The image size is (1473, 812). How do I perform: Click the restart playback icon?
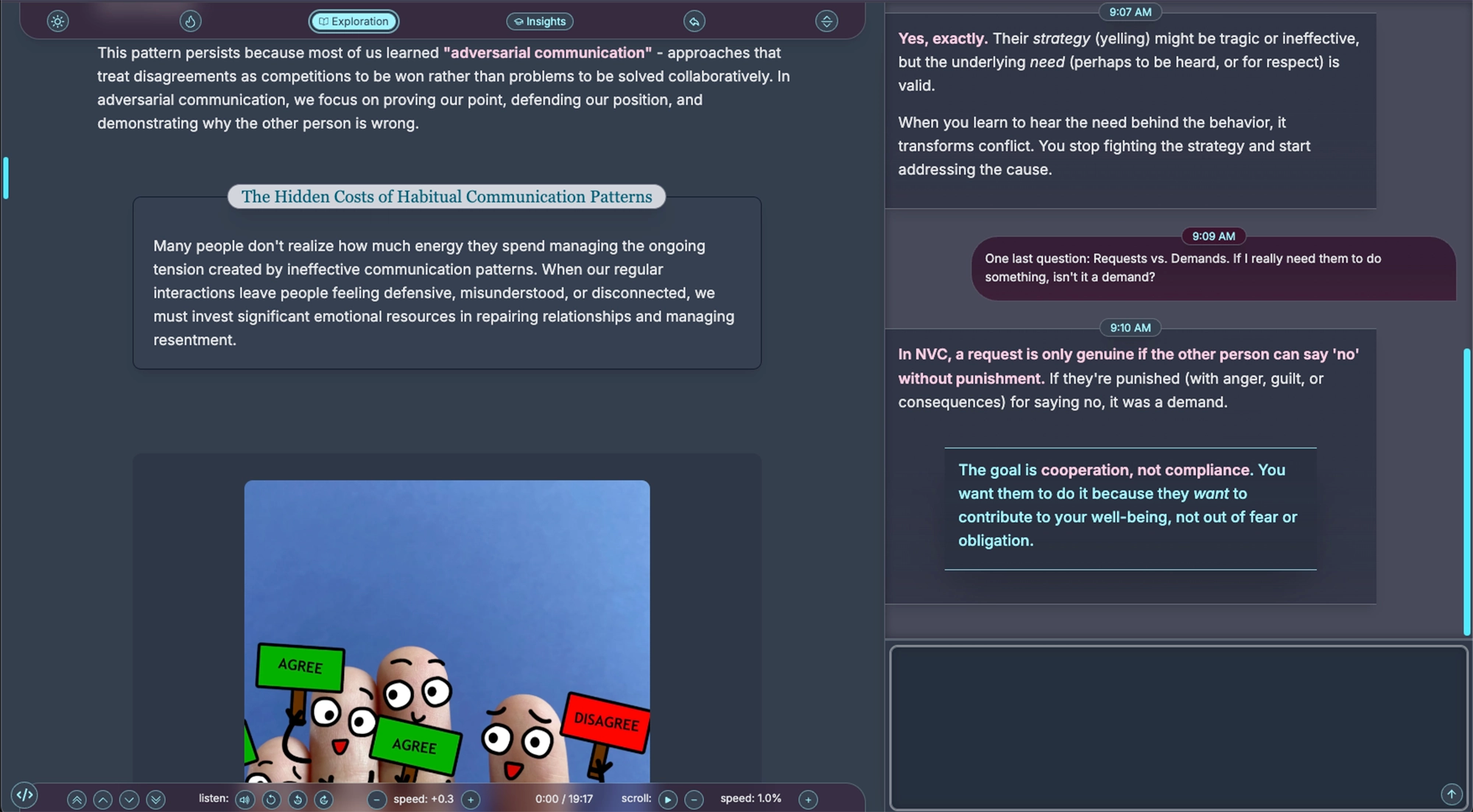(271, 799)
